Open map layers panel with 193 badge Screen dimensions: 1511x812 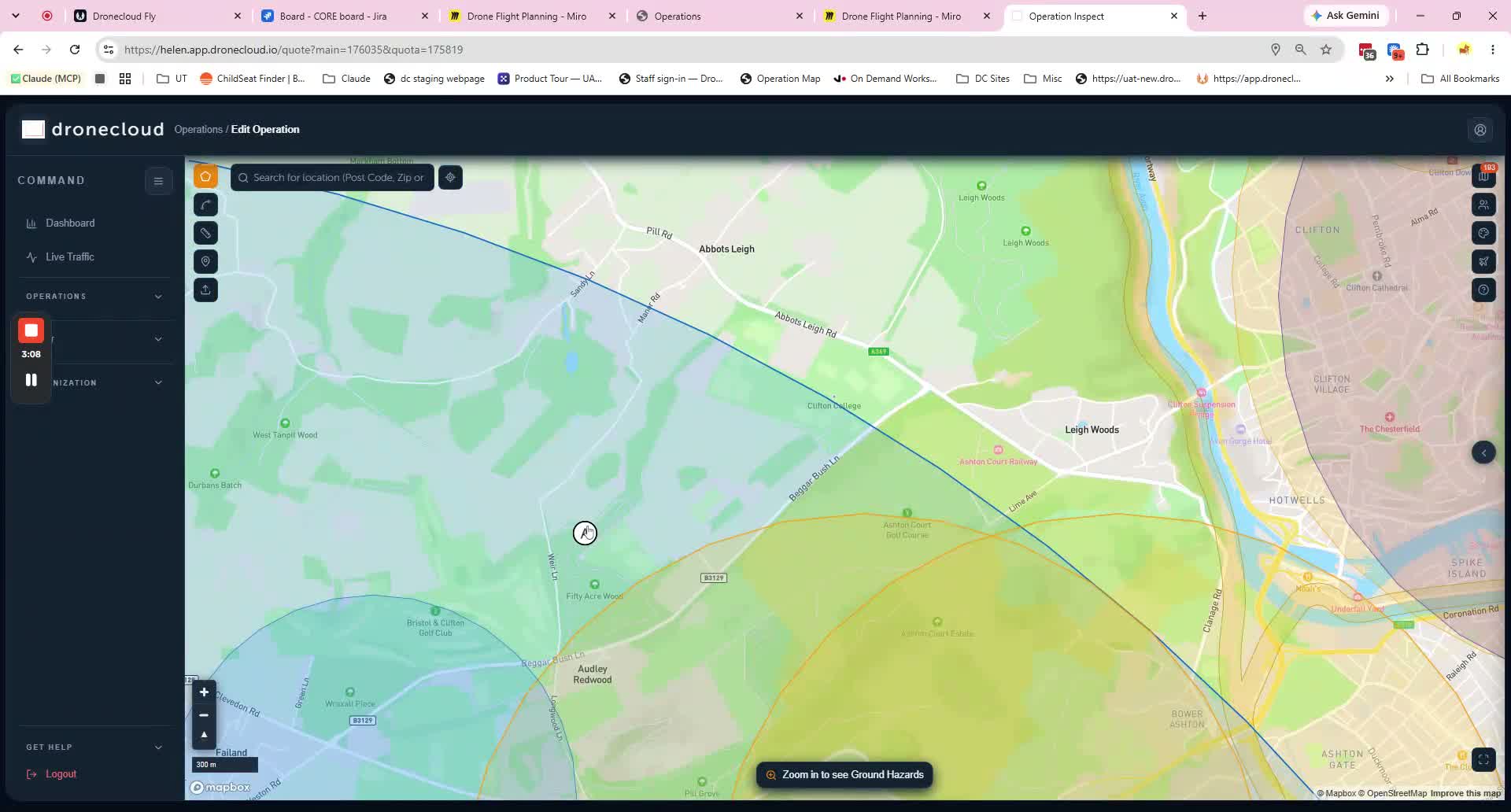(1483, 176)
